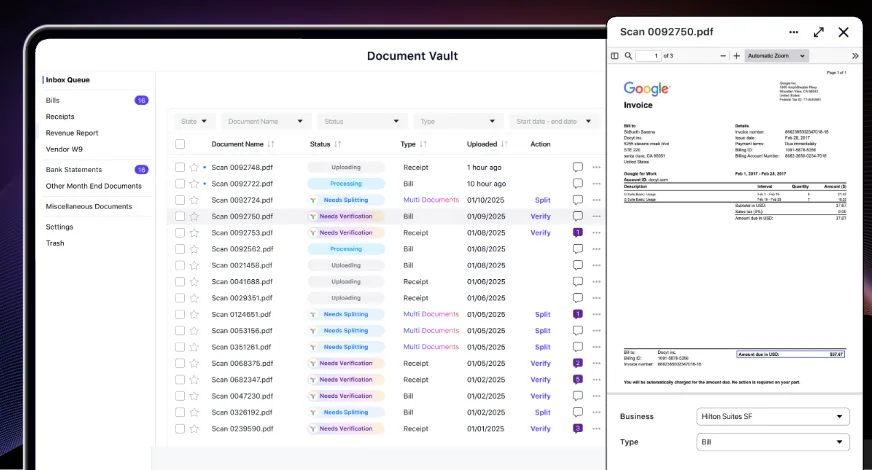872x470 pixels.
Task: Check the box for Scan 0029351.pdf
Action: pos(180,298)
